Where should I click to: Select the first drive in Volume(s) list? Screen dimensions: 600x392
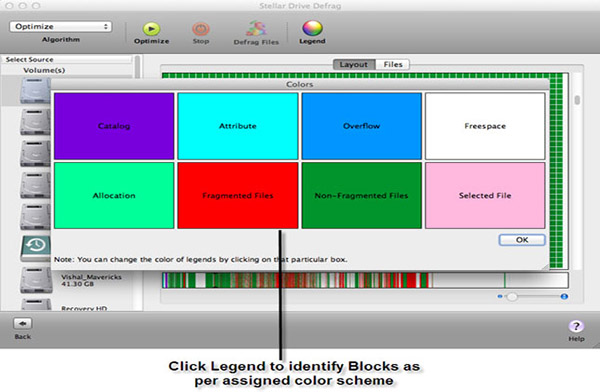pyautogui.click(x=36, y=90)
